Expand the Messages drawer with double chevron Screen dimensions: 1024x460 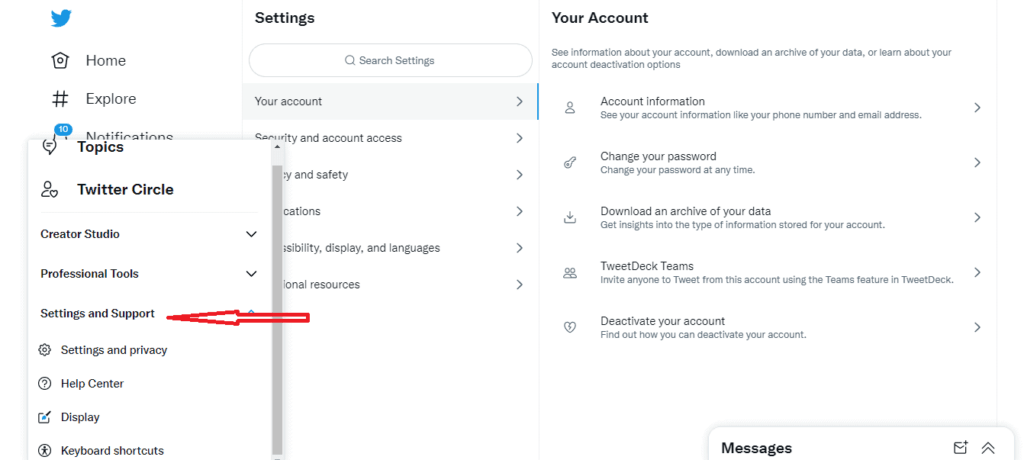point(988,448)
